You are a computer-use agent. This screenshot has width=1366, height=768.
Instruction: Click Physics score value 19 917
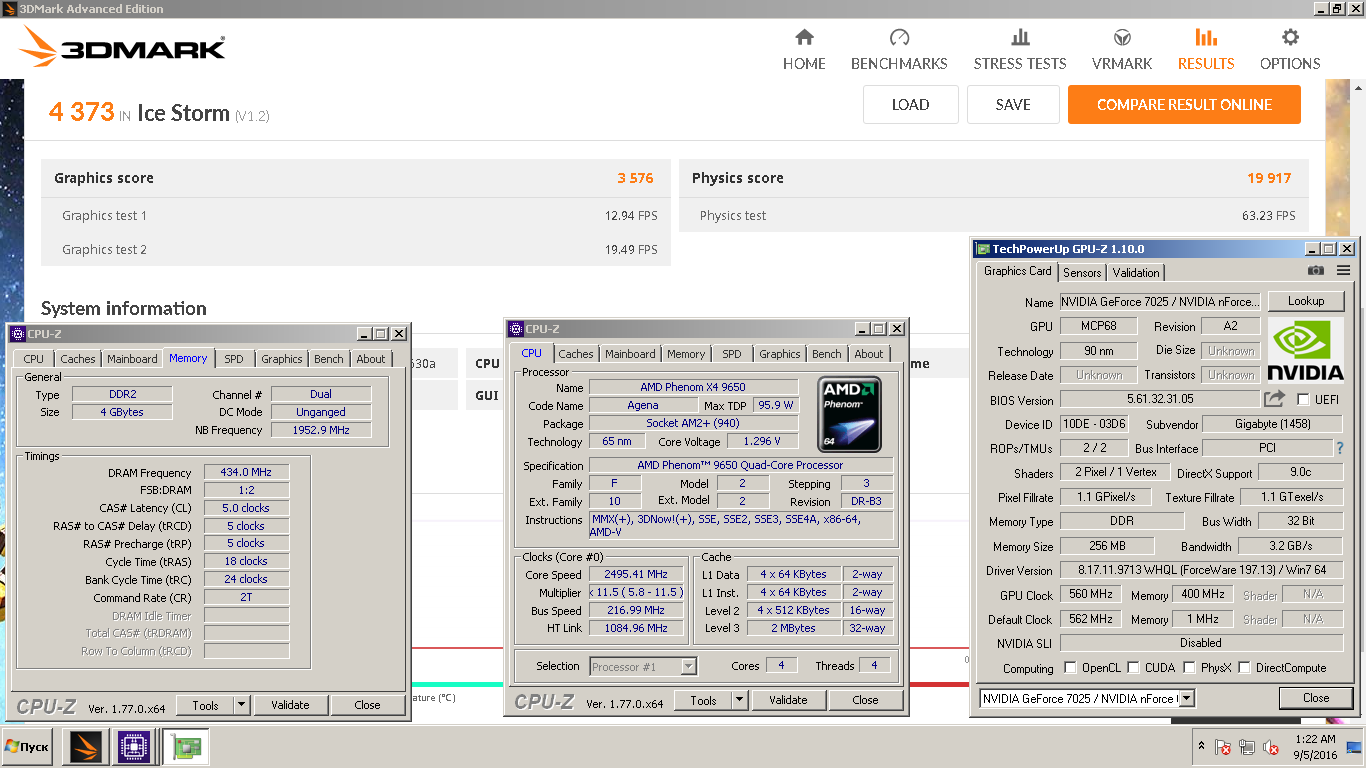(1269, 178)
